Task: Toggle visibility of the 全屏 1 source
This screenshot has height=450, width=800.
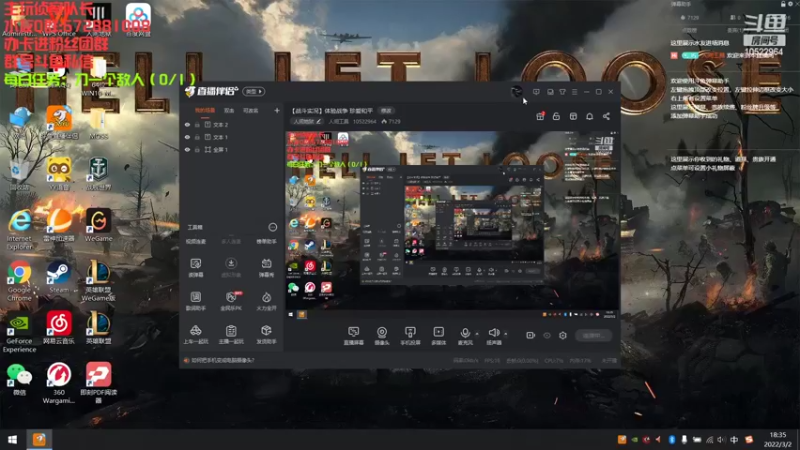Action: [x=187, y=149]
